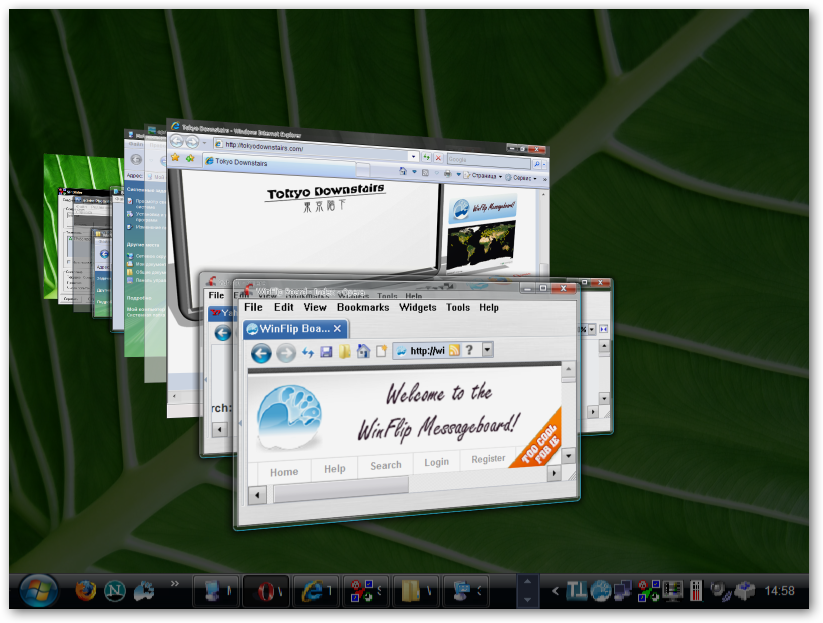Launch Netscape from quick launch
The image size is (823, 623).
[x=114, y=592]
